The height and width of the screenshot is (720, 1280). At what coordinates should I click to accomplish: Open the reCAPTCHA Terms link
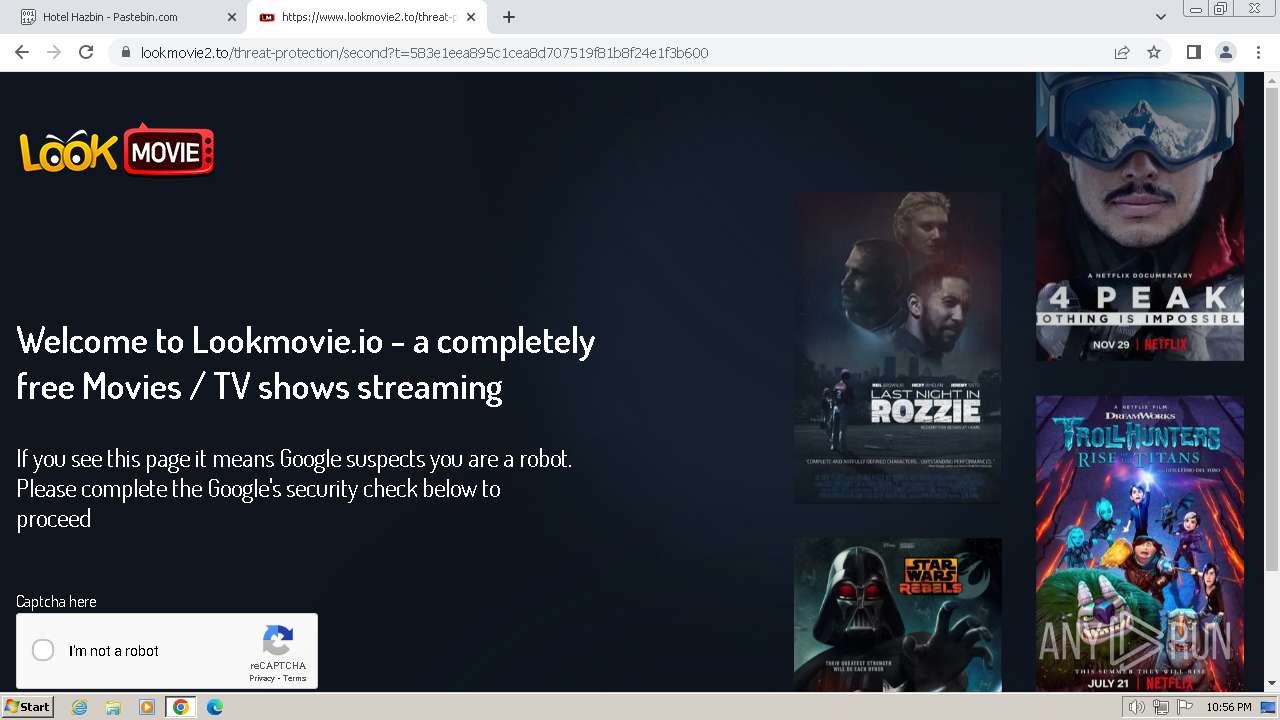295,678
